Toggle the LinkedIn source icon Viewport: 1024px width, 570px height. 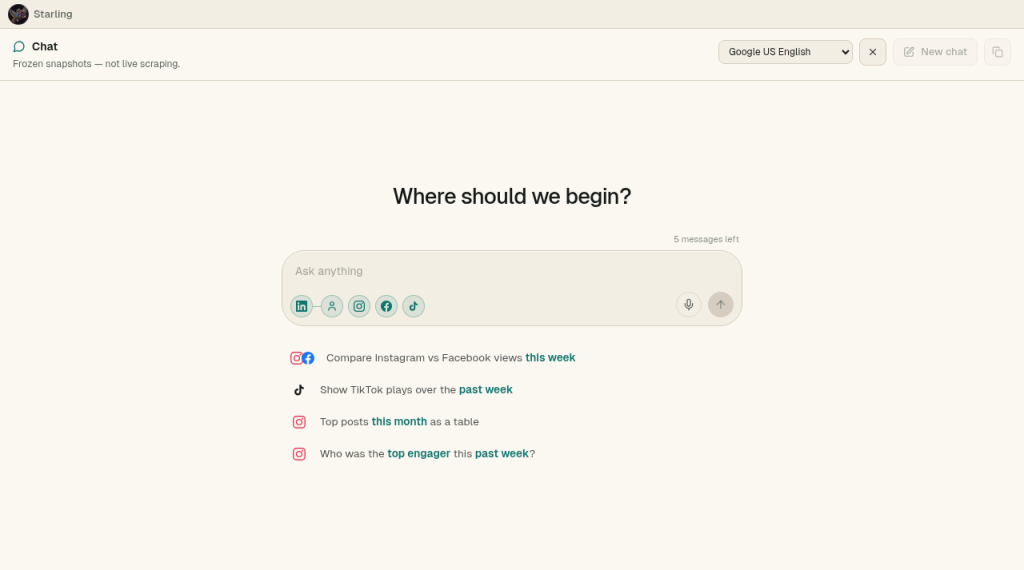click(x=301, y=306)
